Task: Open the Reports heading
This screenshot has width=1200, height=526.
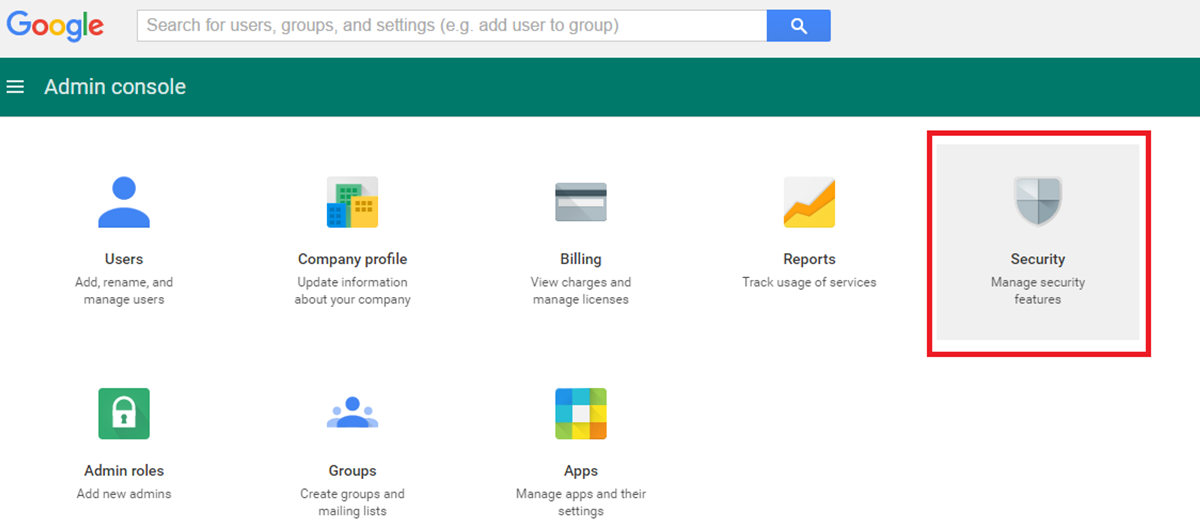Action: point(809,259)
